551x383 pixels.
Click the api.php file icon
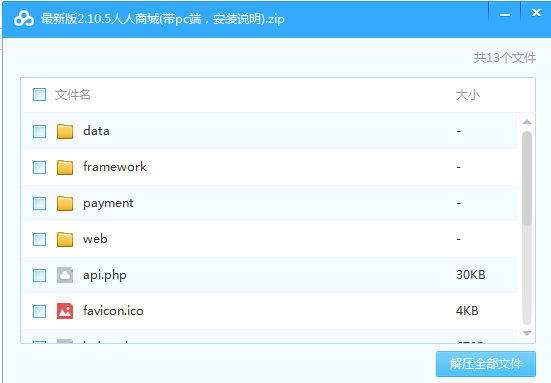click(65, 275)
